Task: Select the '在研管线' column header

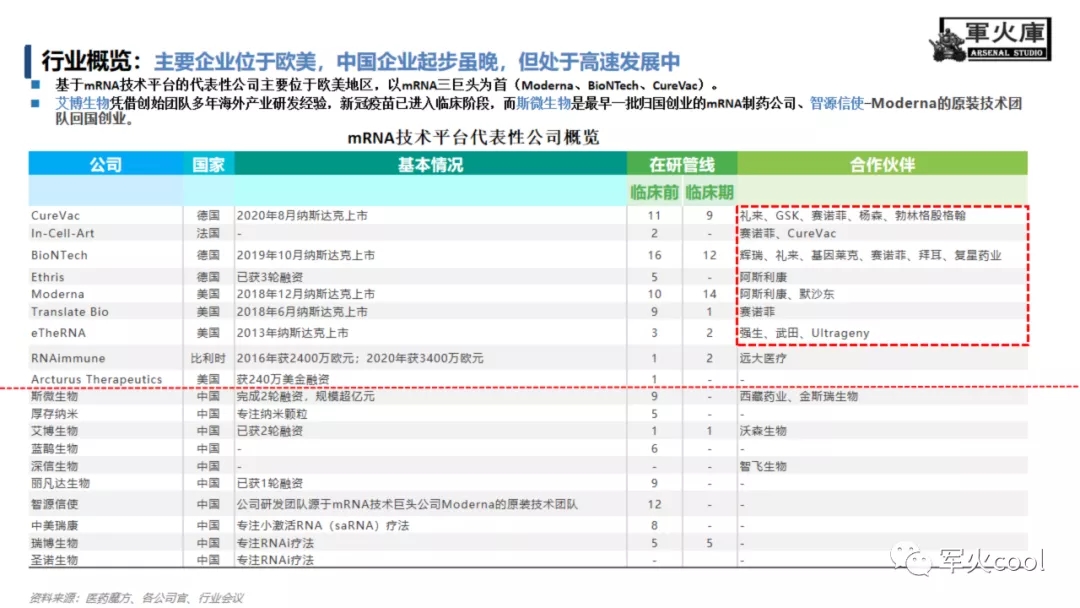Action: [x=682, y=165]
